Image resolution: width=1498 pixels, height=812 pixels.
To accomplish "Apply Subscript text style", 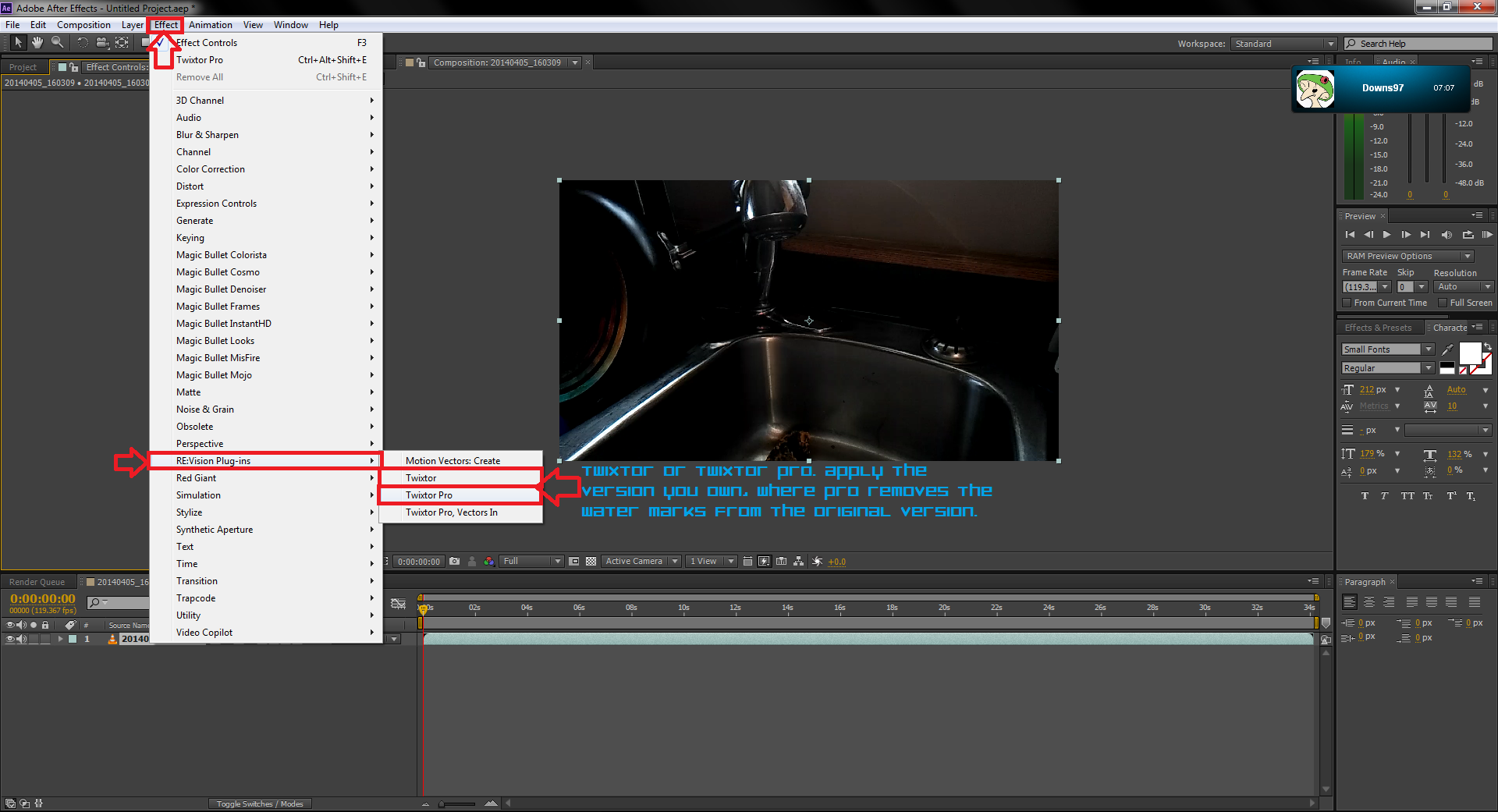I will [x=1471, y=496].
